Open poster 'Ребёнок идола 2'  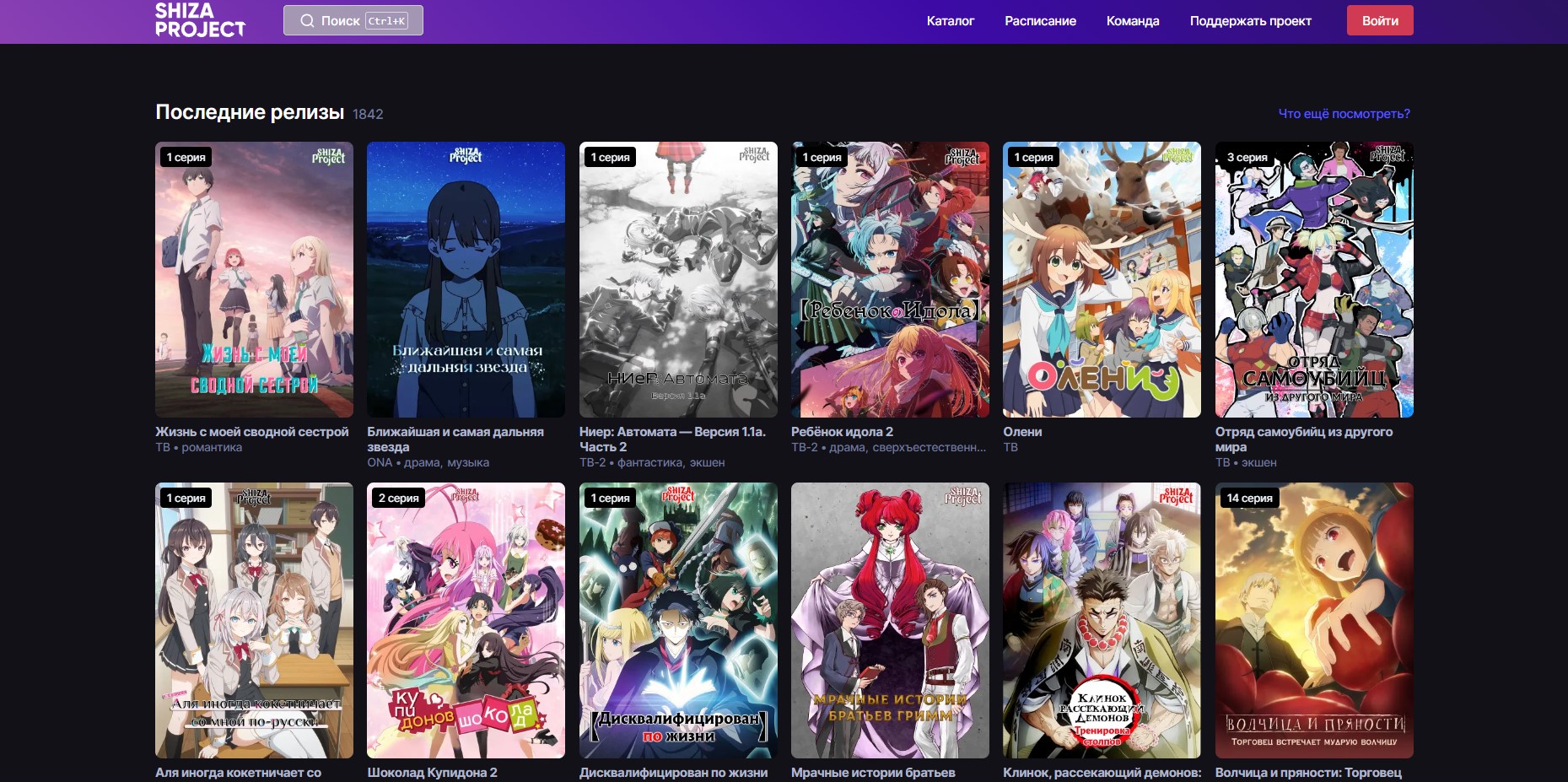(890, 279)
